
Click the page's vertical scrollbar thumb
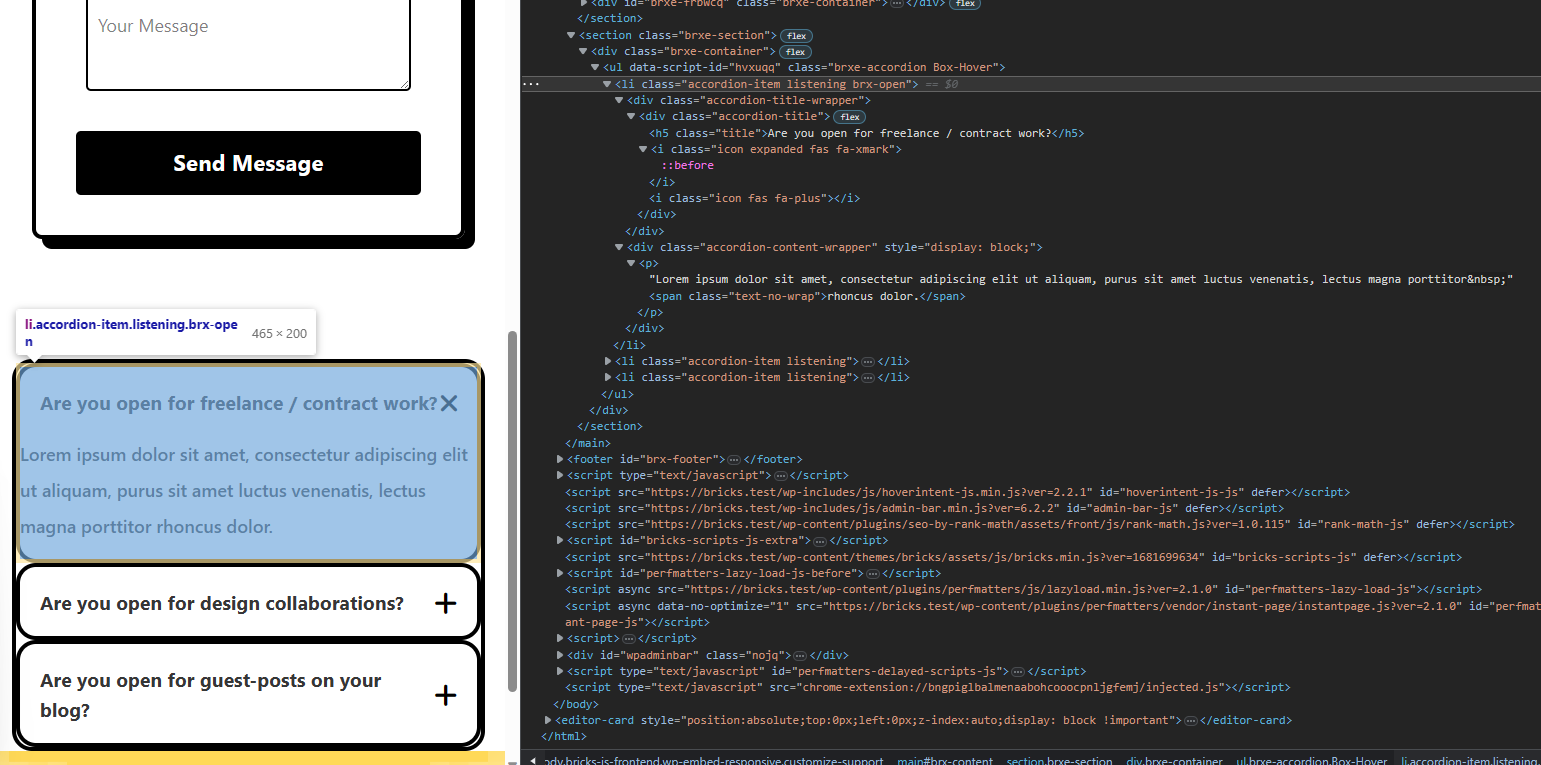point(513,510)
